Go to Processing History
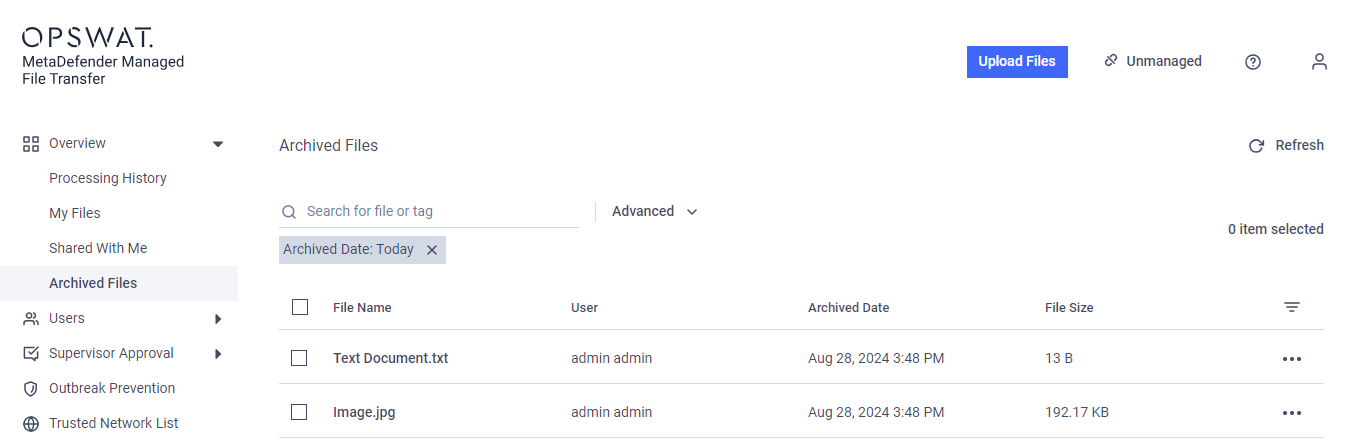1370x443 pixels. pos(108,178)
